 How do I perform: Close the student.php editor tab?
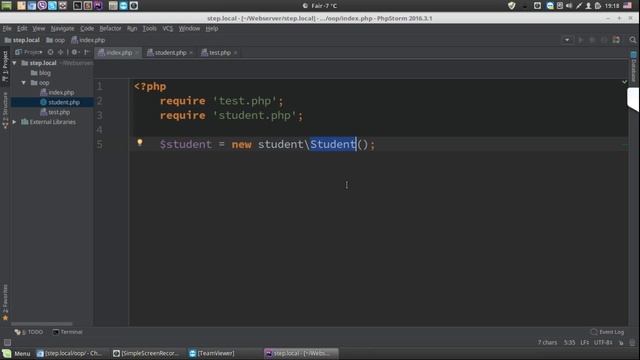point(191,53)
